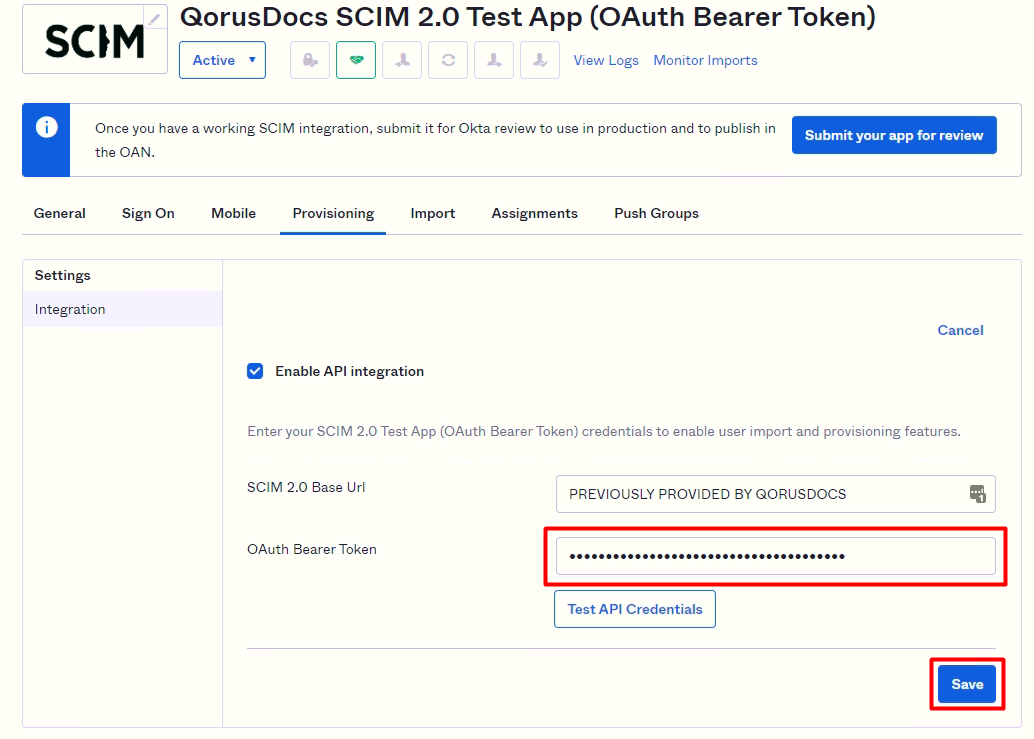Open the Sign On tab

tap(148, 214)
